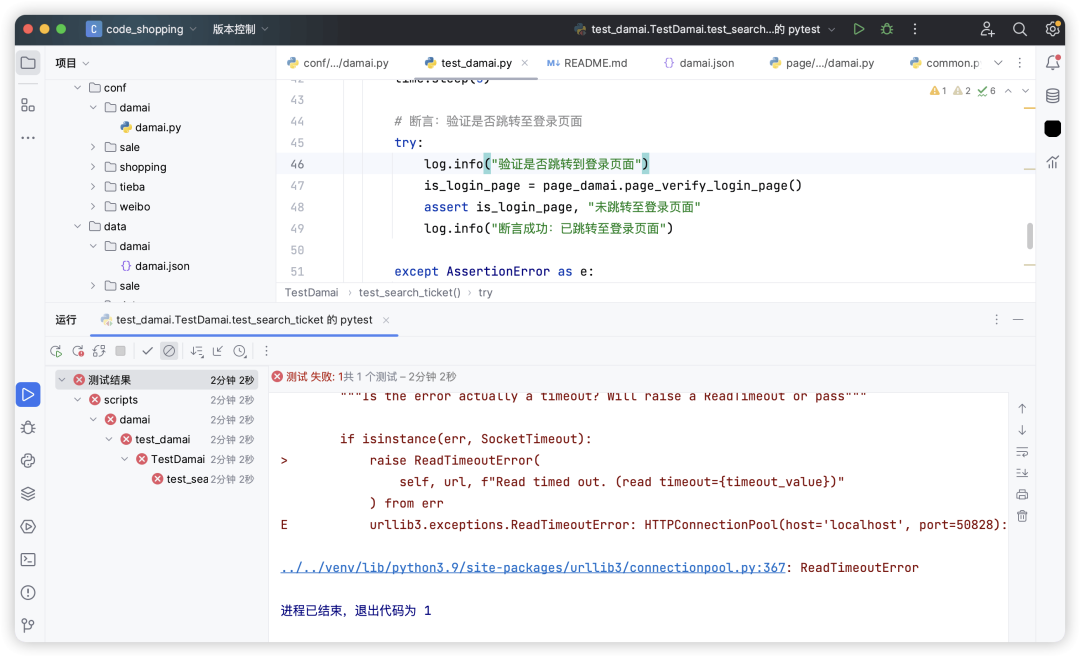Open IDE settings gear

[1052, 29]
